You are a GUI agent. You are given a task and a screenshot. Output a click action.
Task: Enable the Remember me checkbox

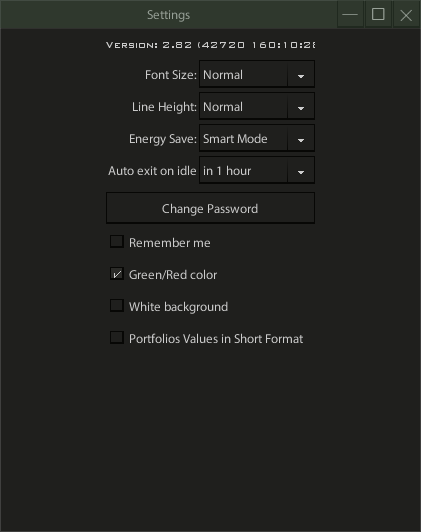[117, 242]
